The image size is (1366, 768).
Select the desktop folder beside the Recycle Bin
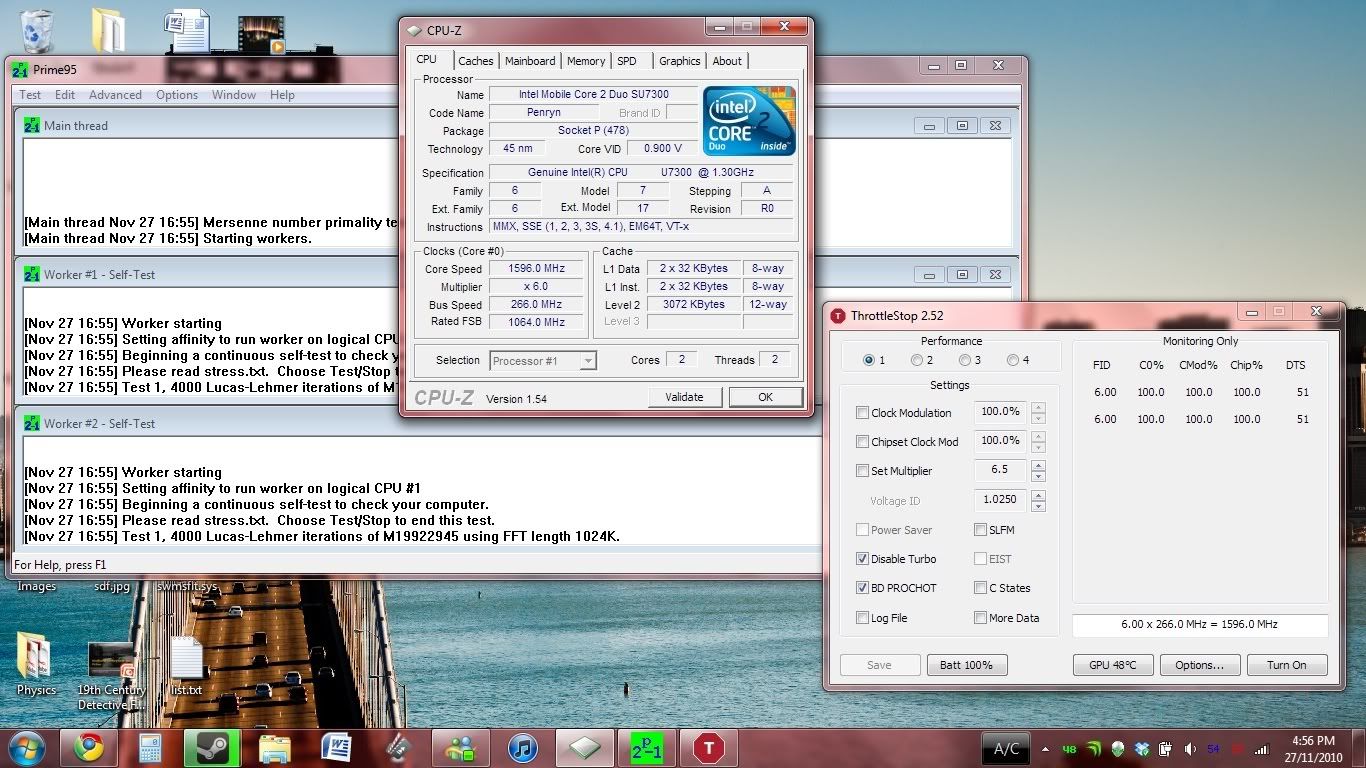coord(108,29)
